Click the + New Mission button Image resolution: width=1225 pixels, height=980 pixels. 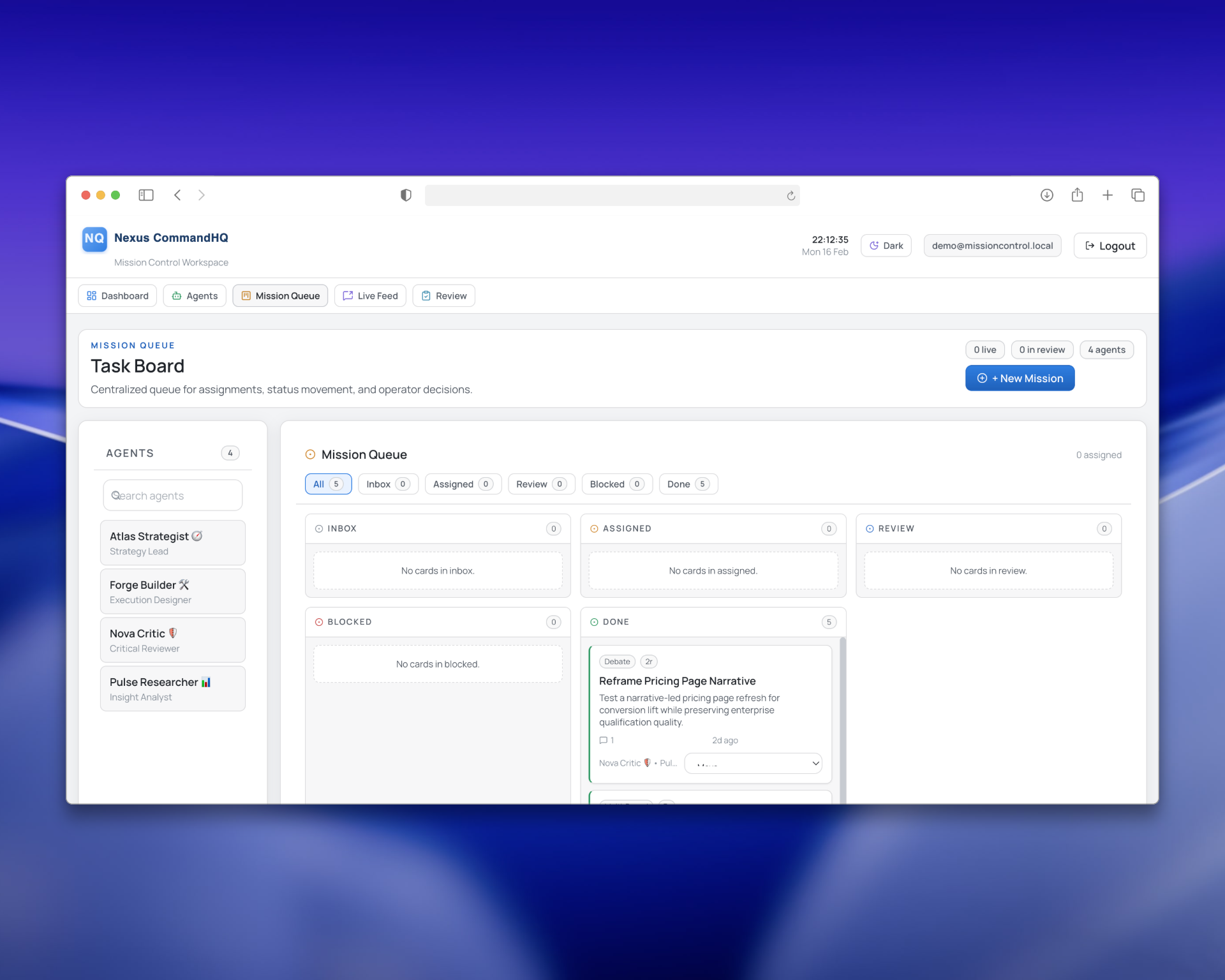[1020, 378]
